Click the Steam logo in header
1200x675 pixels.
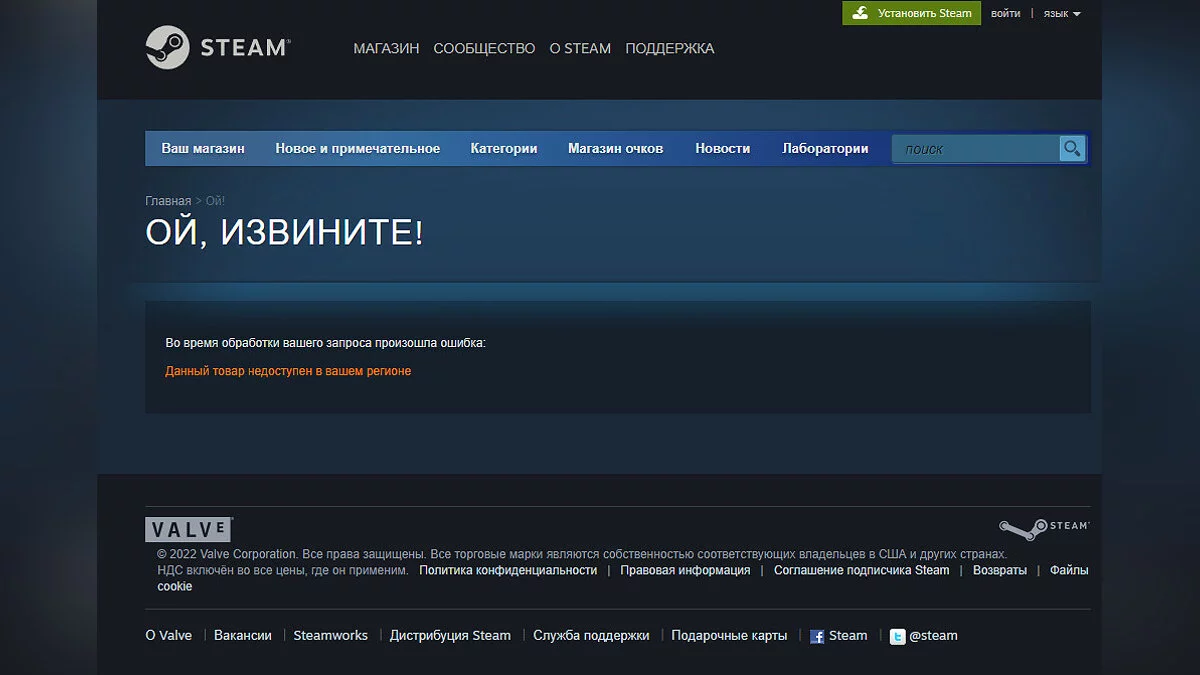tap(218, 47)
